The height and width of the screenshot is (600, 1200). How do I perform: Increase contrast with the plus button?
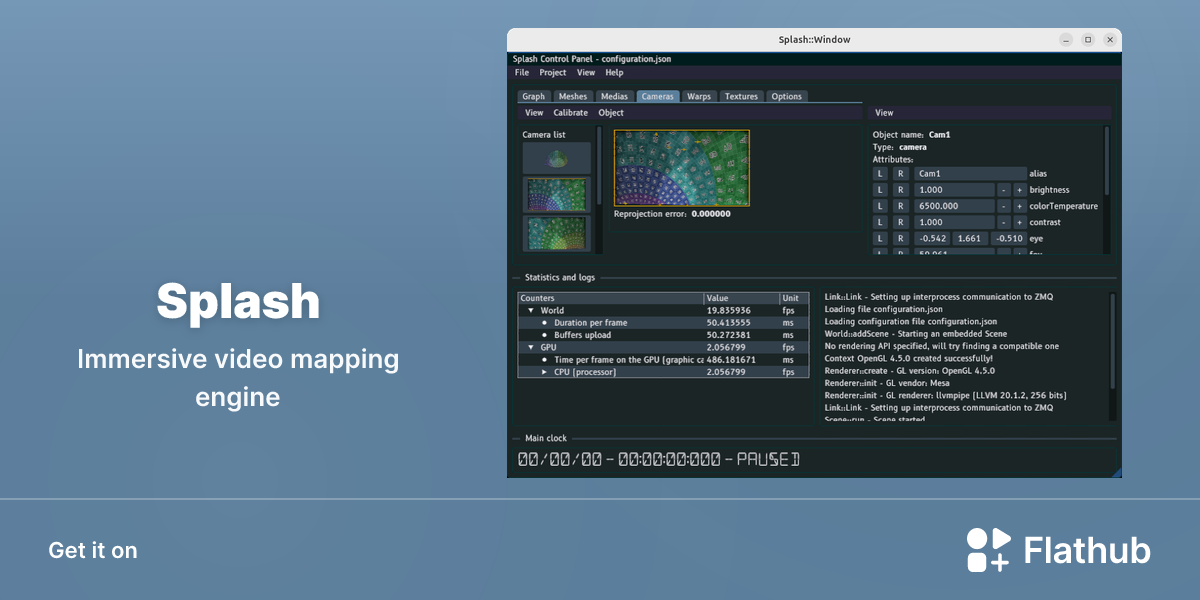tap(1019, 222)
